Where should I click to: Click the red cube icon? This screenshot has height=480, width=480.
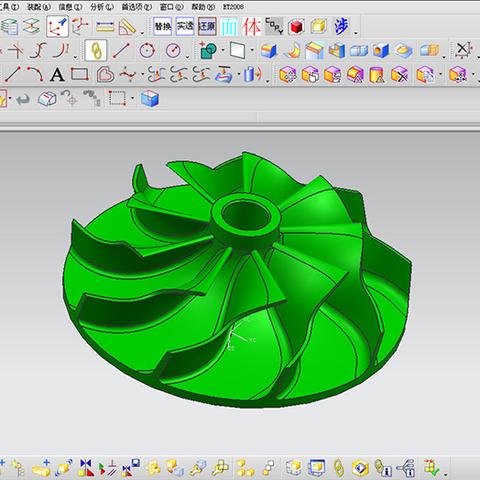tap(296, 27)
